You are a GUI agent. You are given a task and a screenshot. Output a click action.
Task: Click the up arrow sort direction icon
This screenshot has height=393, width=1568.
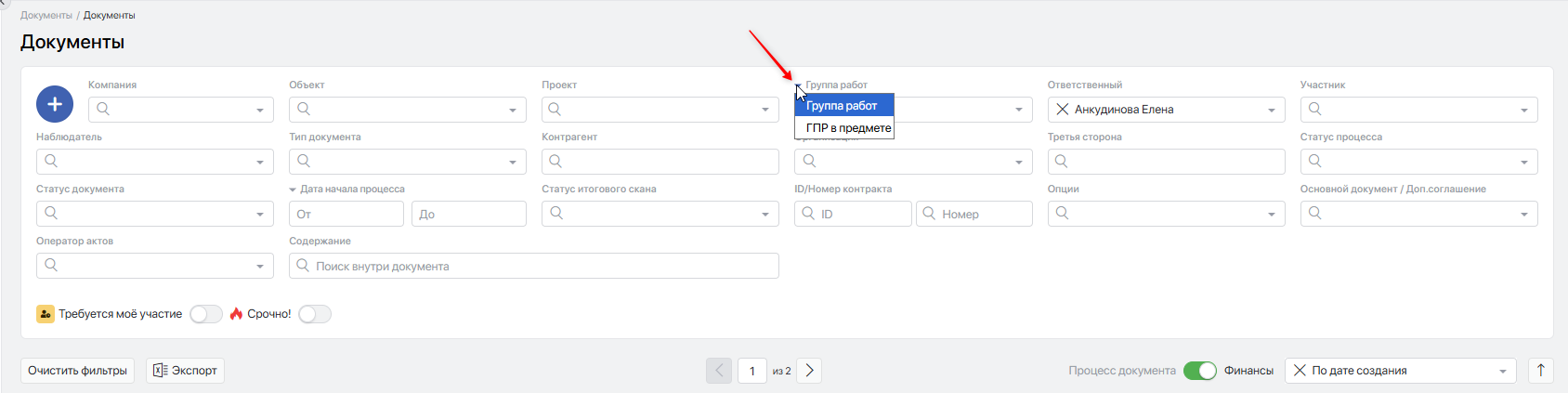[1541, 371]
